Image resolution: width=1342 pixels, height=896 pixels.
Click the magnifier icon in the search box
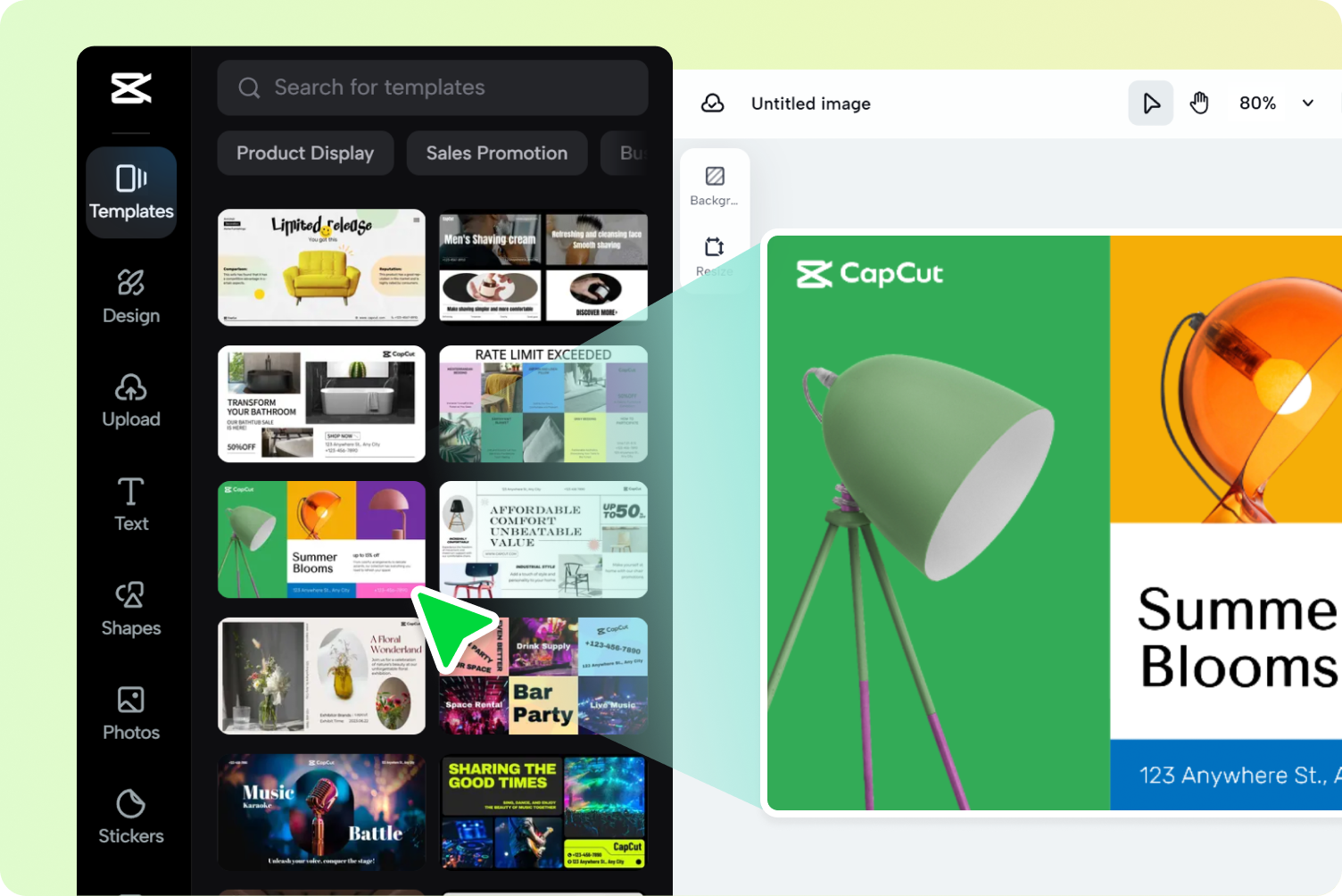click(249, 87)
